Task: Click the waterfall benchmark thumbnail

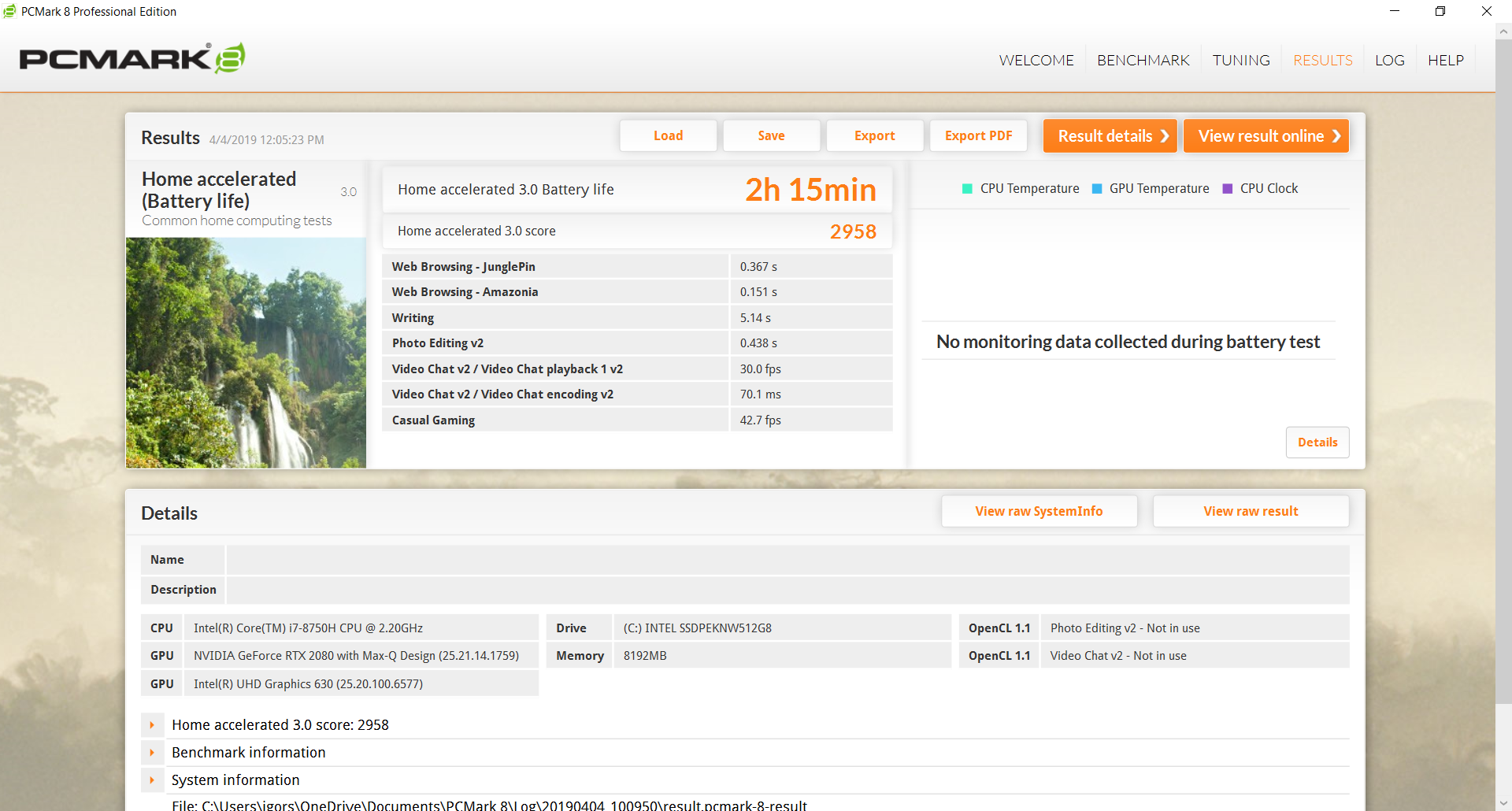Action: pos(246,353)
